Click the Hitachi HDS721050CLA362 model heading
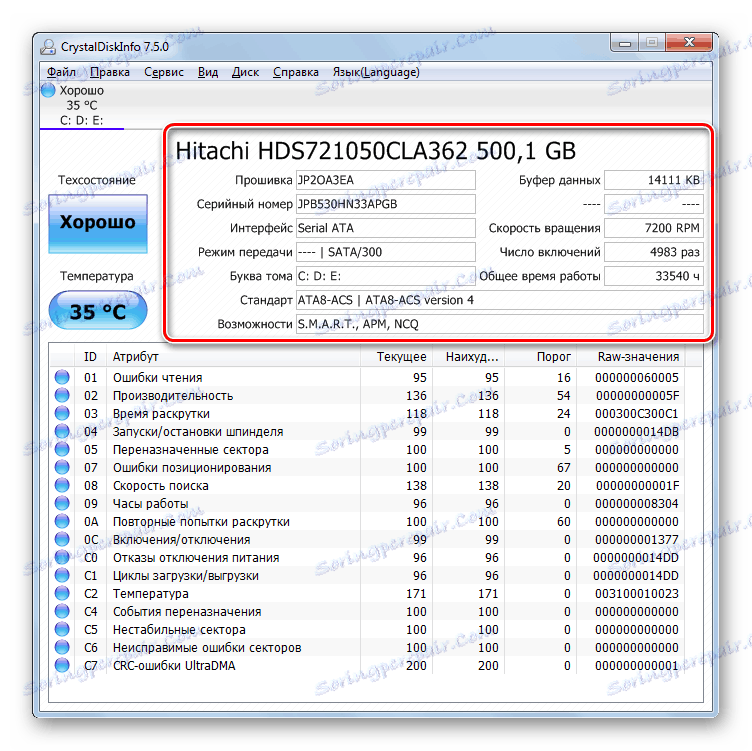 coord(376,151)
